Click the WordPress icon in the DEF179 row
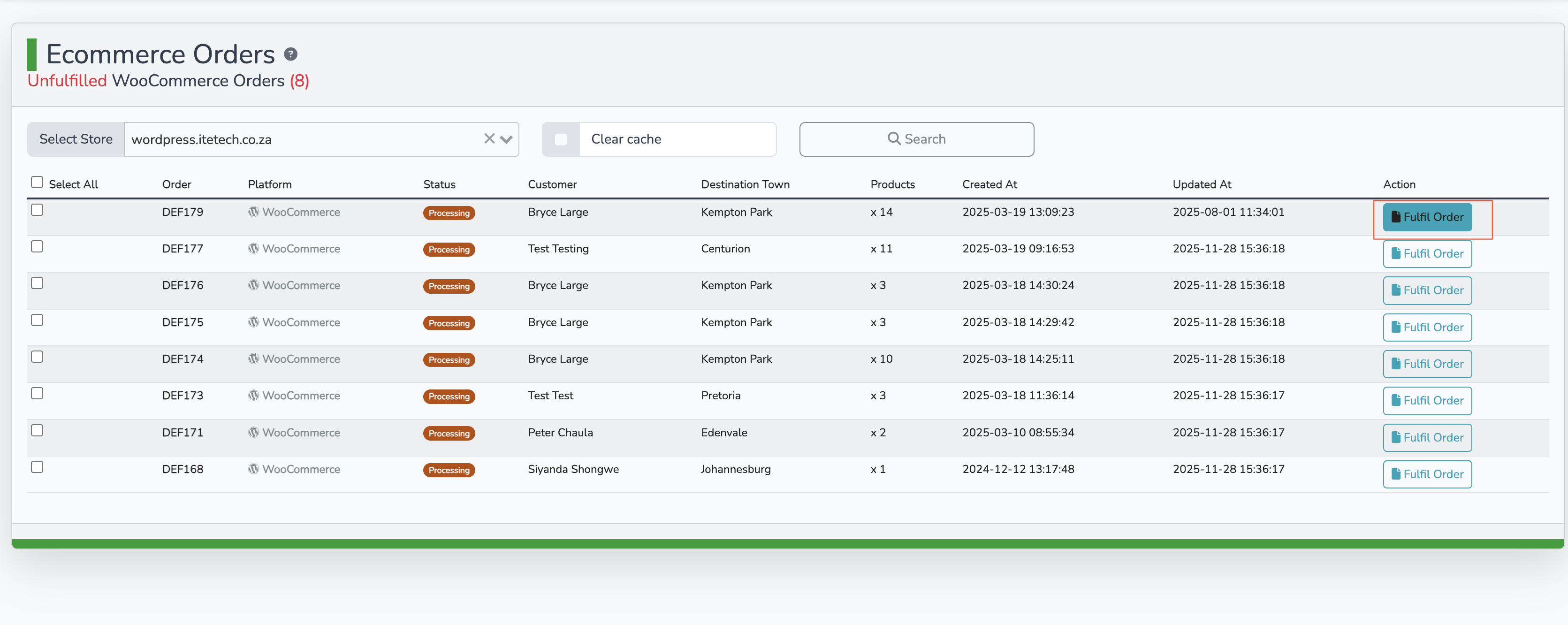 [253, 212]
